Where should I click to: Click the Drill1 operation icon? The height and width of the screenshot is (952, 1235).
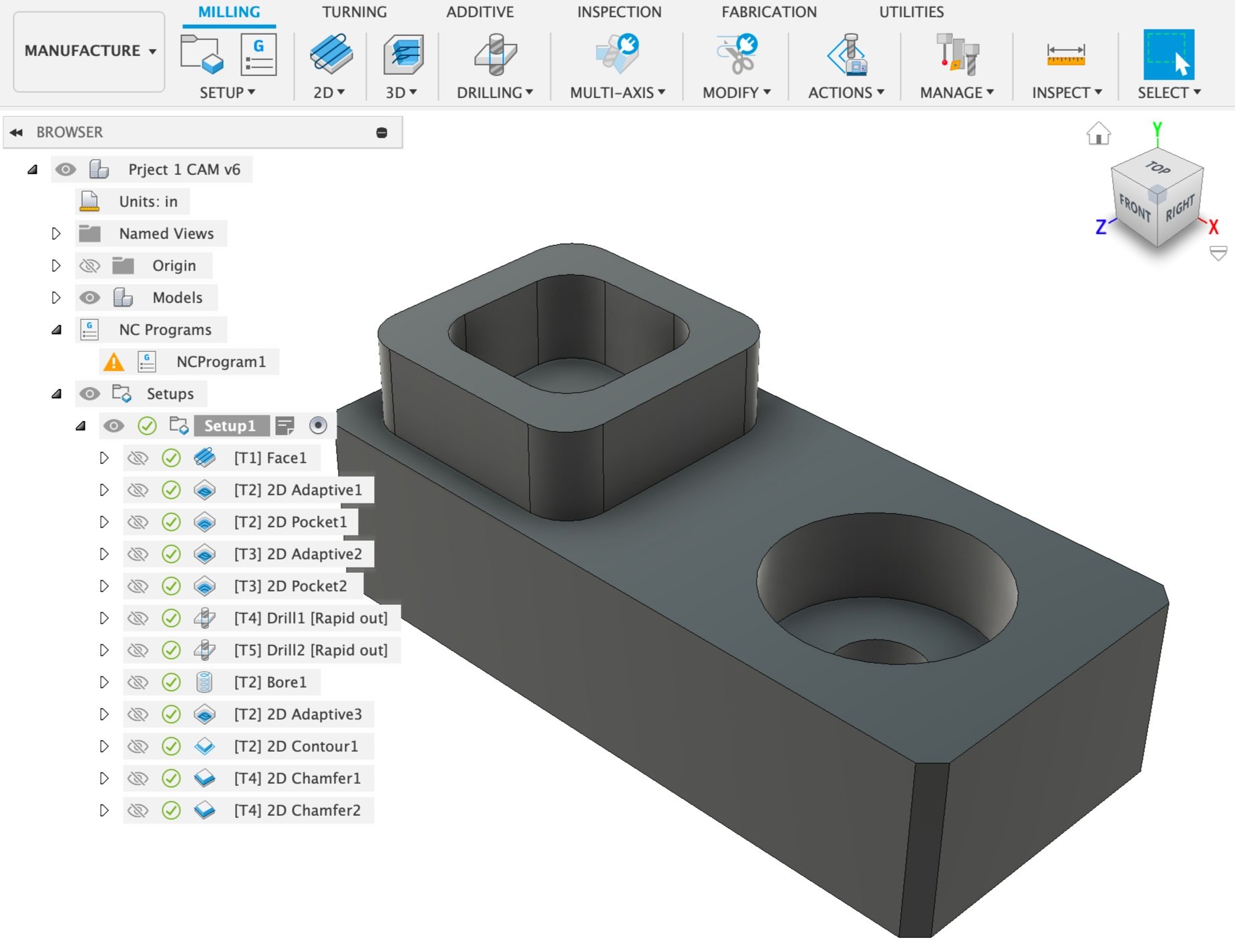(204, 618)
